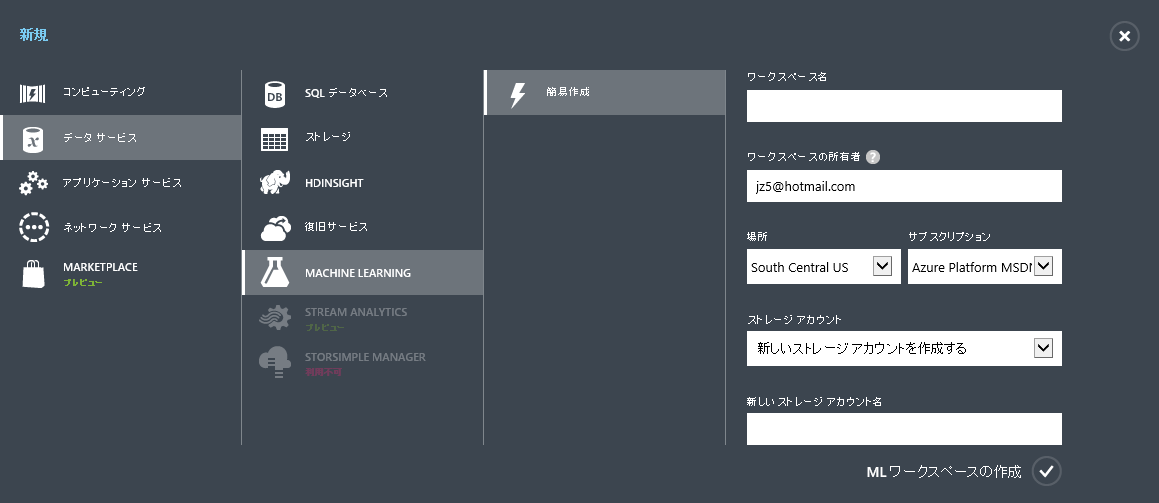This screenshot has height=503, width=1159.
Task: Click the Marketplace shopping bag icon
Action: pyautogui.click(x=33, y=274)
